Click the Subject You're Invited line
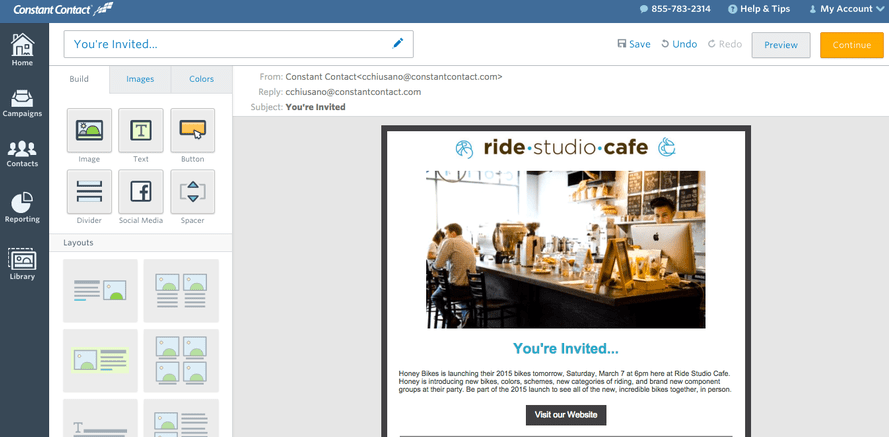This screenshot has height=437, width=889. 298,107
